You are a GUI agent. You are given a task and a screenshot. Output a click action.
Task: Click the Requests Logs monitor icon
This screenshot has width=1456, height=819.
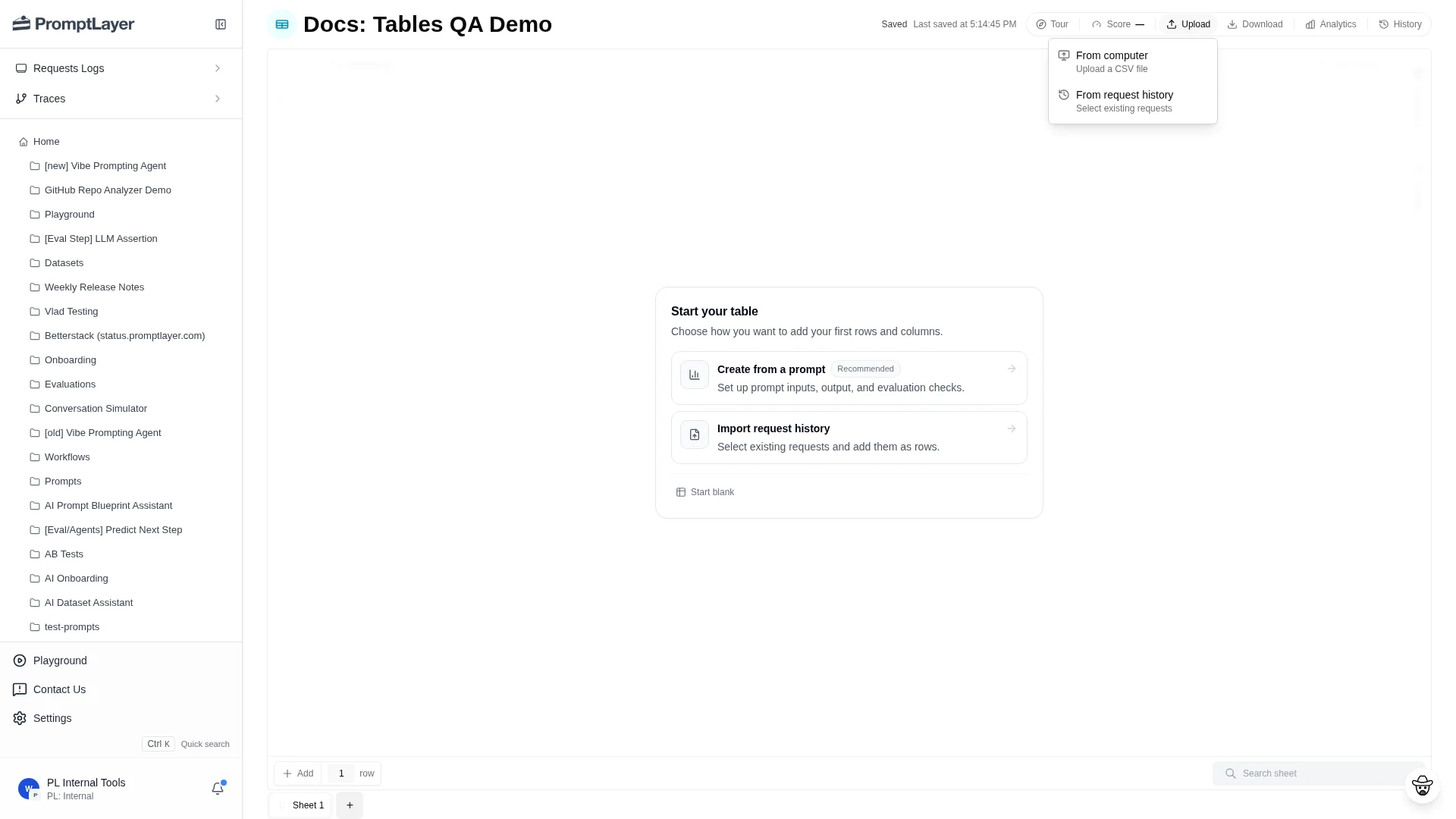(21, 68)
